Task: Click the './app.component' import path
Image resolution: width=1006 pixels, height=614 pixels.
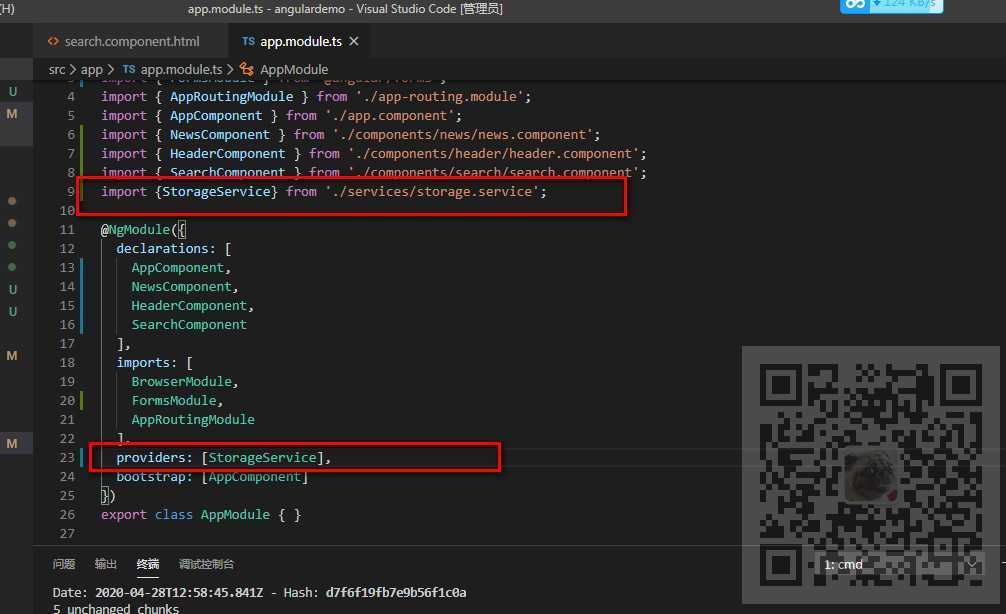Action: [x=389, y=115]
